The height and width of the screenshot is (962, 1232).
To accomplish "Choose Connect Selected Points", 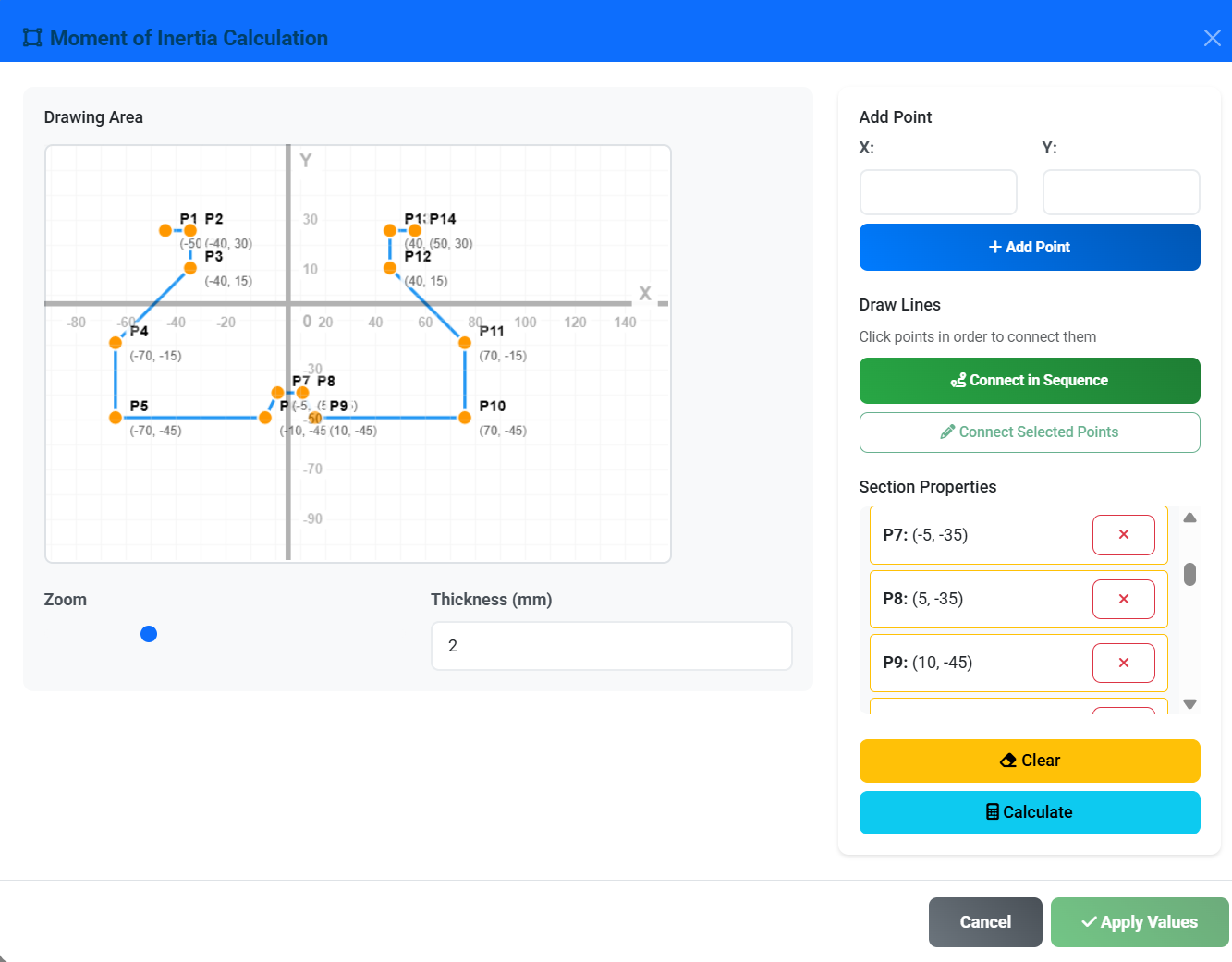I will [x=1029, y=432].
